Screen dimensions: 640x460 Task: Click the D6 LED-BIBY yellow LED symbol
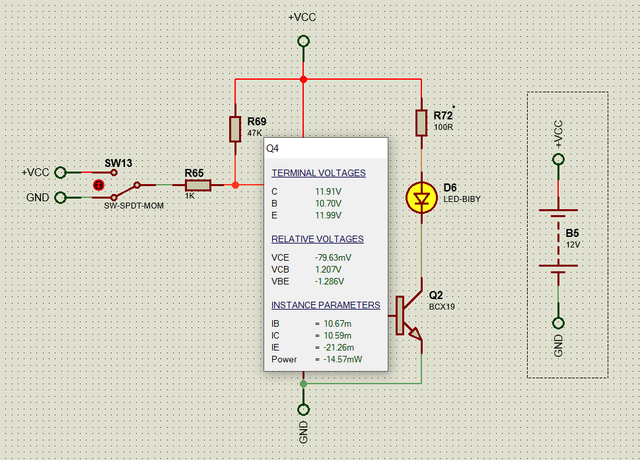[x=421, y=198]
